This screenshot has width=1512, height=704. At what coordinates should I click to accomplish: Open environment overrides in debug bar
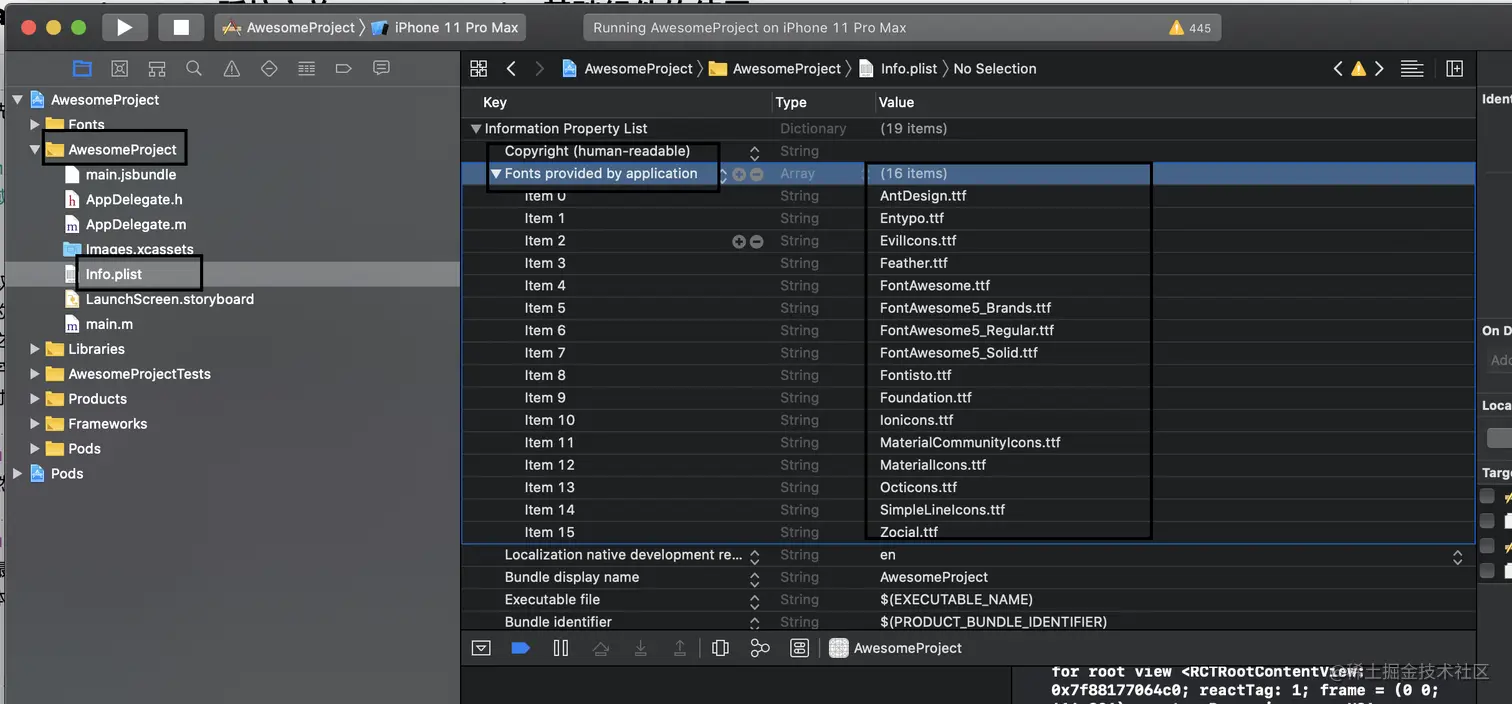coord(799,648)
